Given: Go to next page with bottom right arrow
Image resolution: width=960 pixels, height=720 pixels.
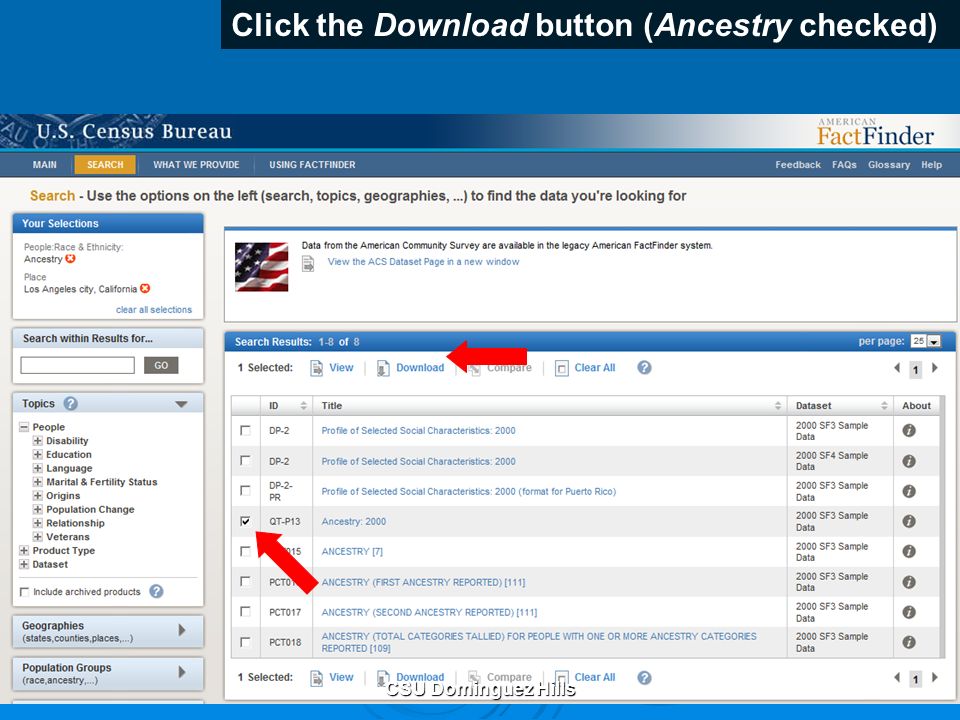Looking at the screenshot, I should point(934,678).
